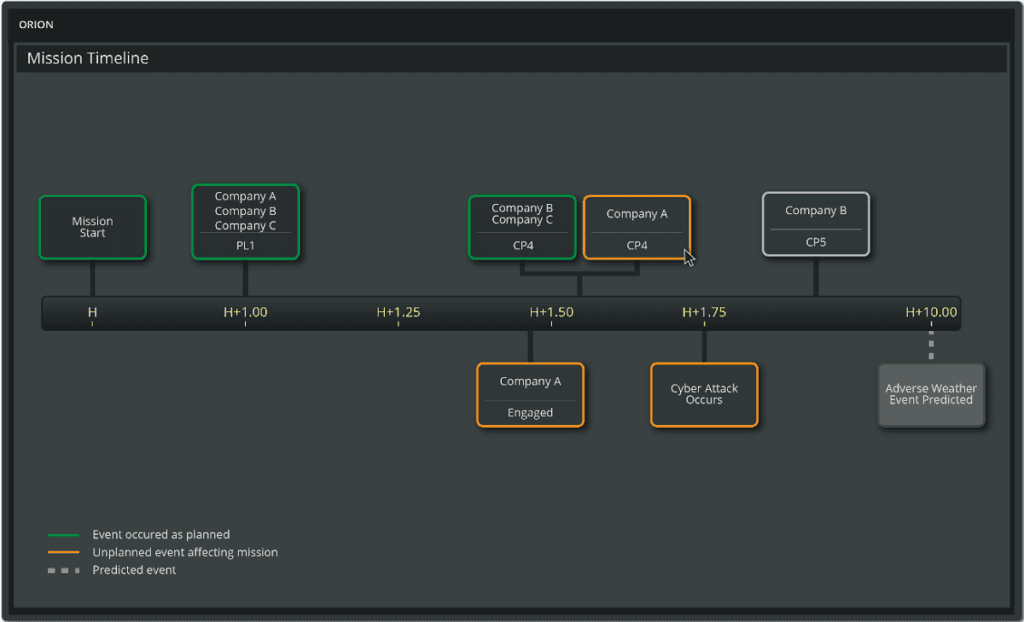Open the Company B CP5 event card
The image size is (1024, 622).
[816, 224]
